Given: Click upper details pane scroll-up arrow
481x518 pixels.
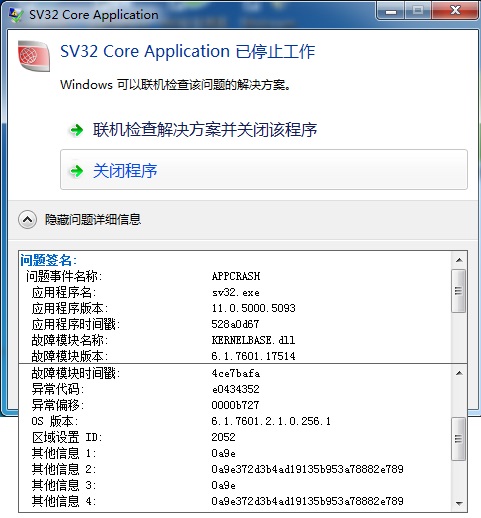Looking at the screenshot, I should pos(459,260).
